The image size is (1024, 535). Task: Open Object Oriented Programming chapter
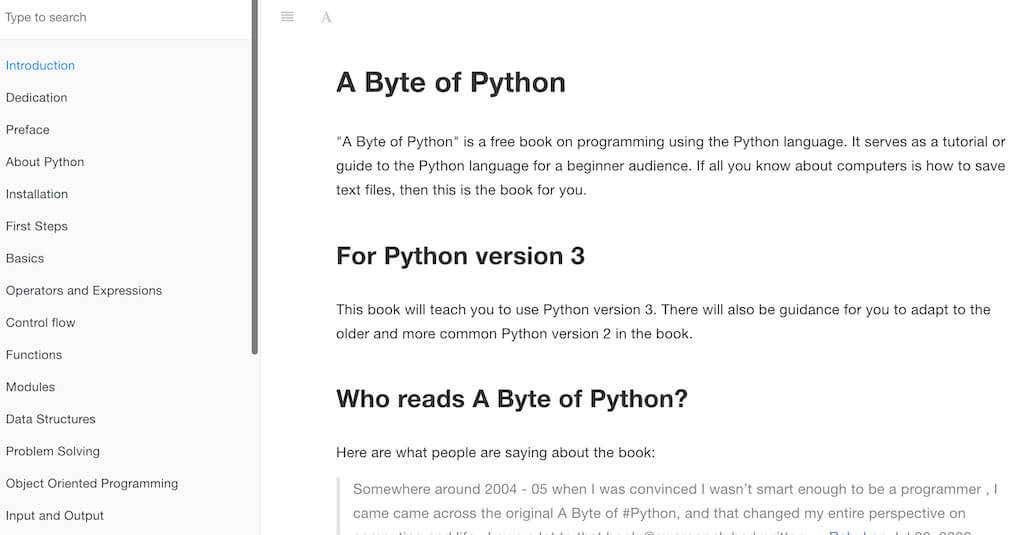92,483
